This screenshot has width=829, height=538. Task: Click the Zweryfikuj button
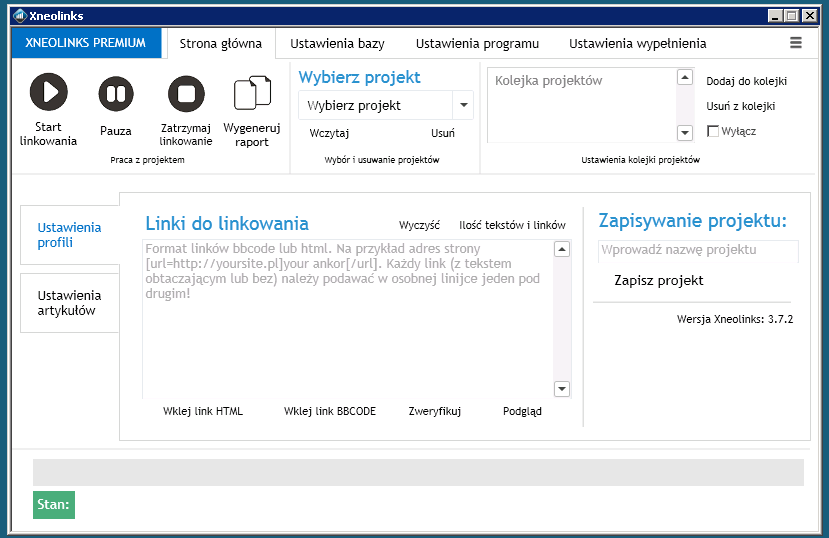tap(435, 411)
